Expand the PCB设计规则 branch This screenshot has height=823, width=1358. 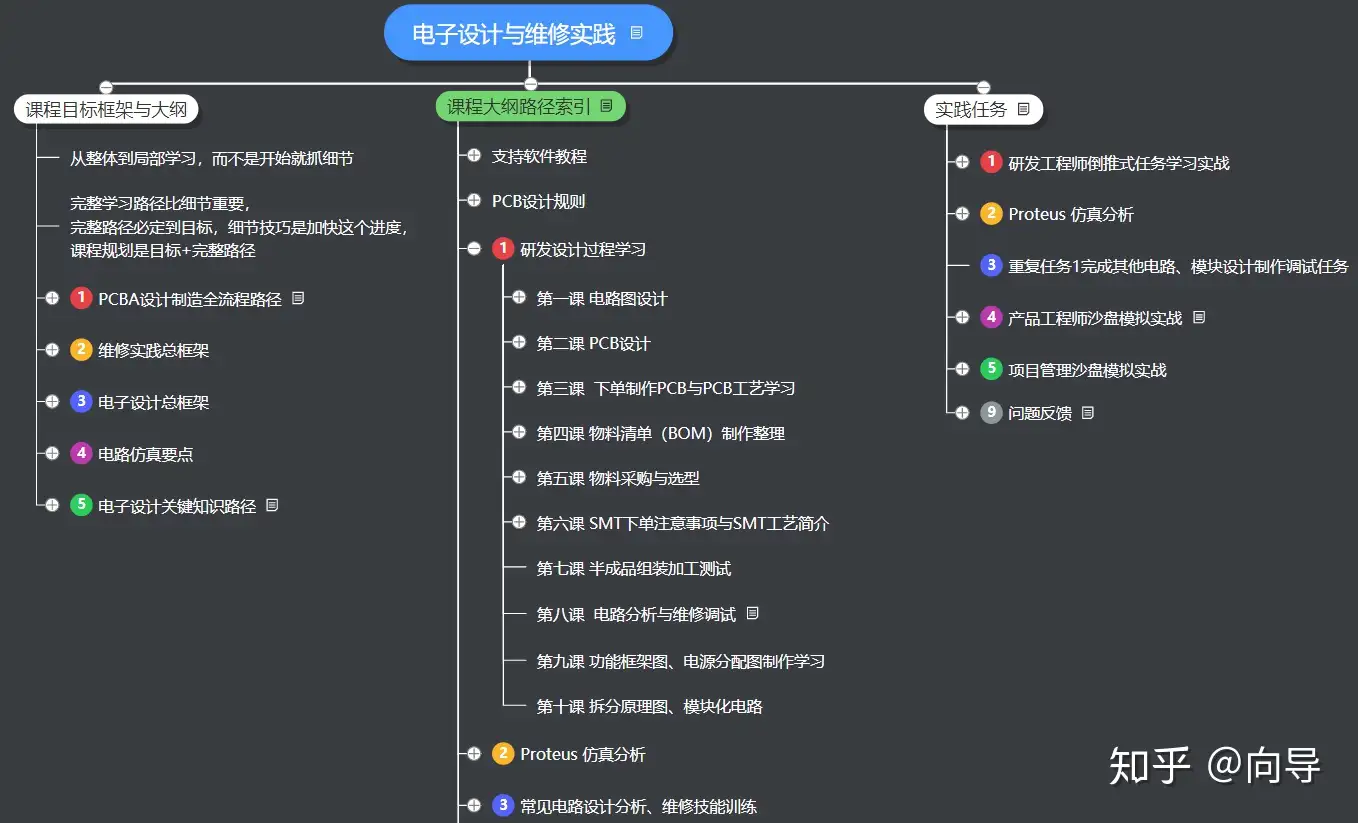pyautogui.click(x=474, y=201)
